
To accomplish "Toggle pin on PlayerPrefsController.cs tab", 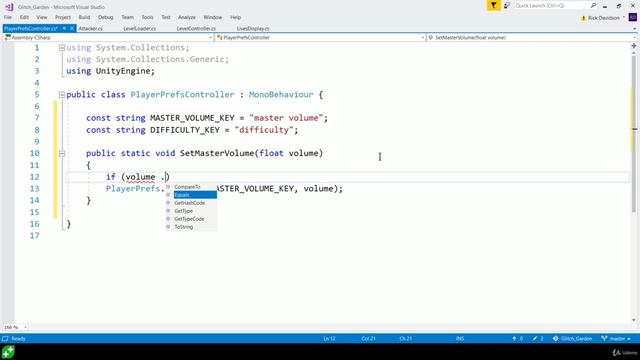I will [64, 29].
